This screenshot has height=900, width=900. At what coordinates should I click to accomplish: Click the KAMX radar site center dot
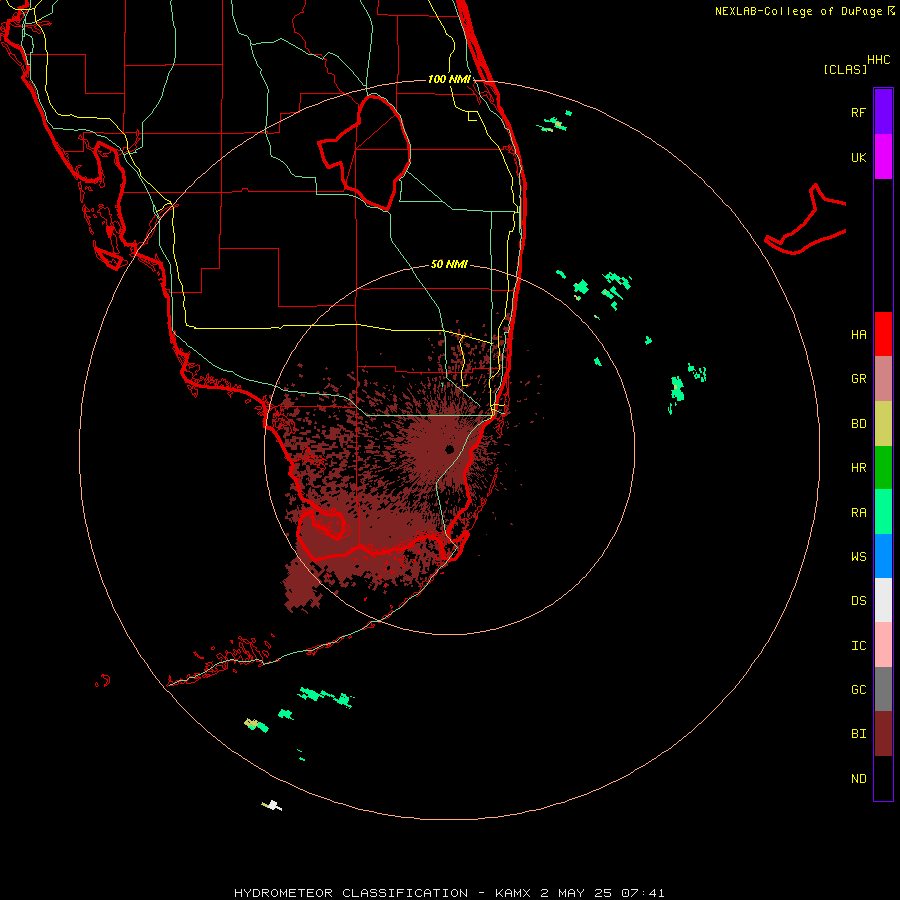pyautogui.click(x=449, y=449)
